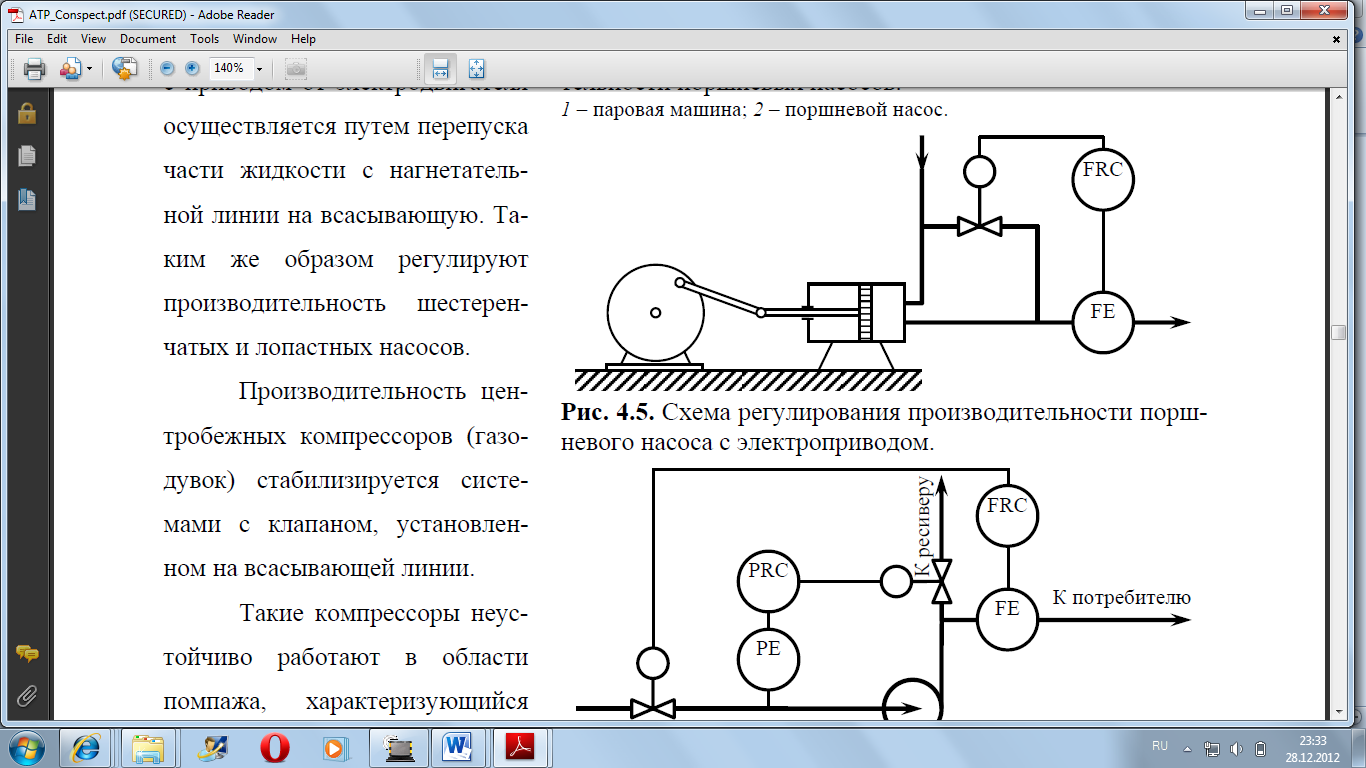Open the zoom level dropdown arrow
The width and height of the screenshot is (1366, 768).
click(259, 69)
